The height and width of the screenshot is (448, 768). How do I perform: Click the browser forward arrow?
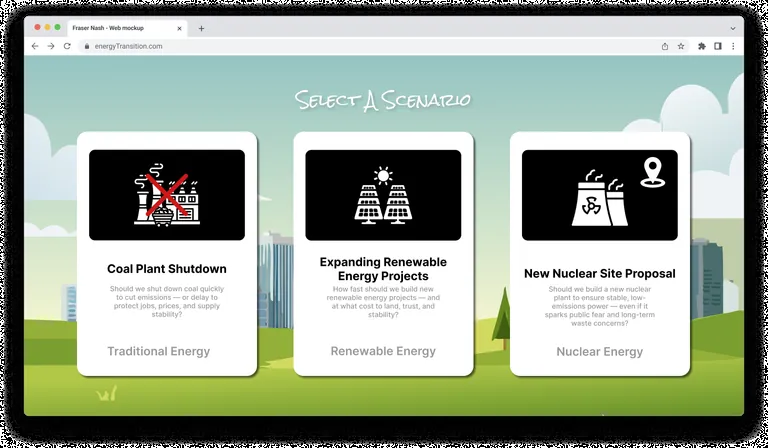(x=51, y=46)
